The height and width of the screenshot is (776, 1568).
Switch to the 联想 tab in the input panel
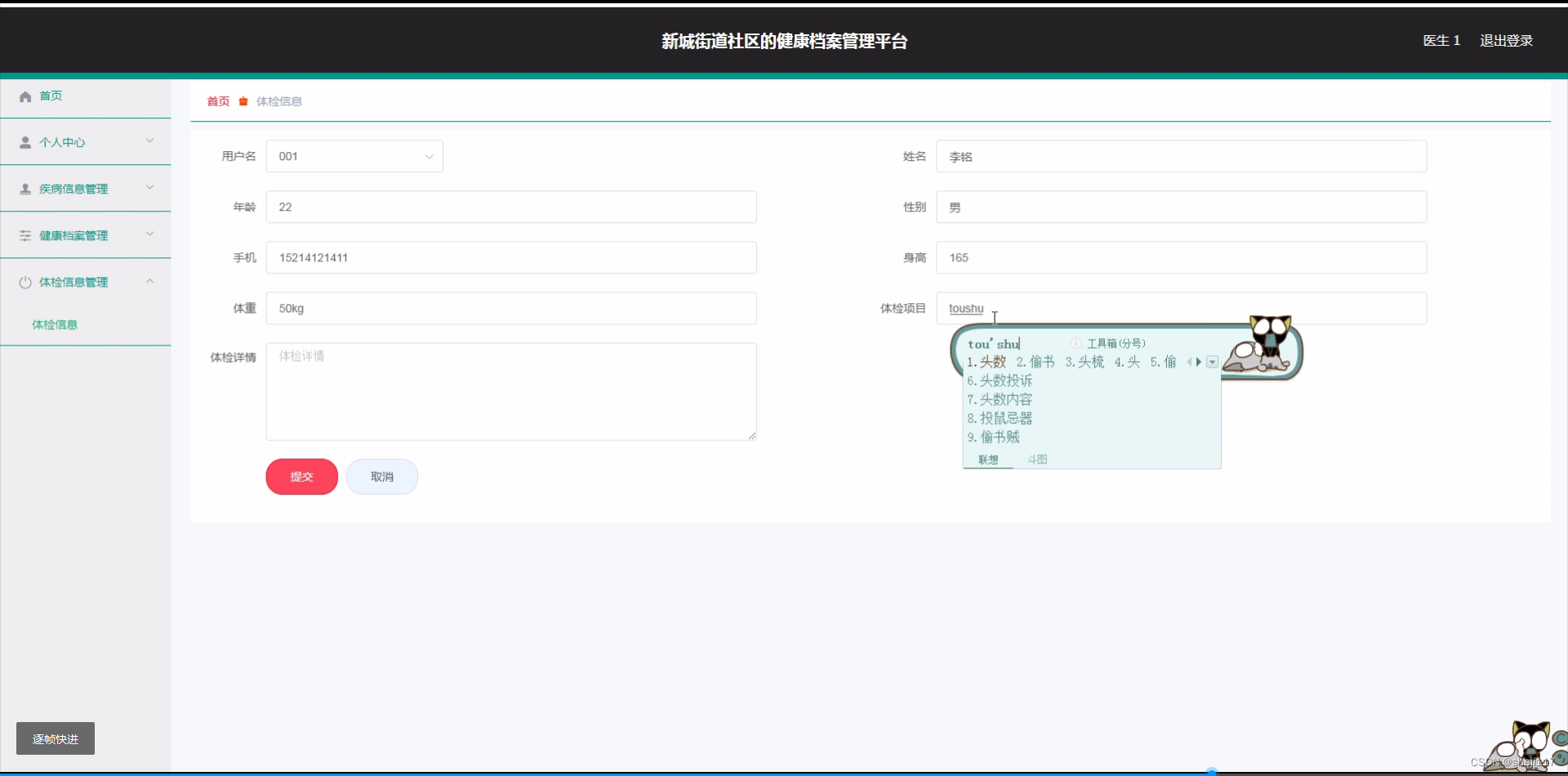tap(987, 459)
